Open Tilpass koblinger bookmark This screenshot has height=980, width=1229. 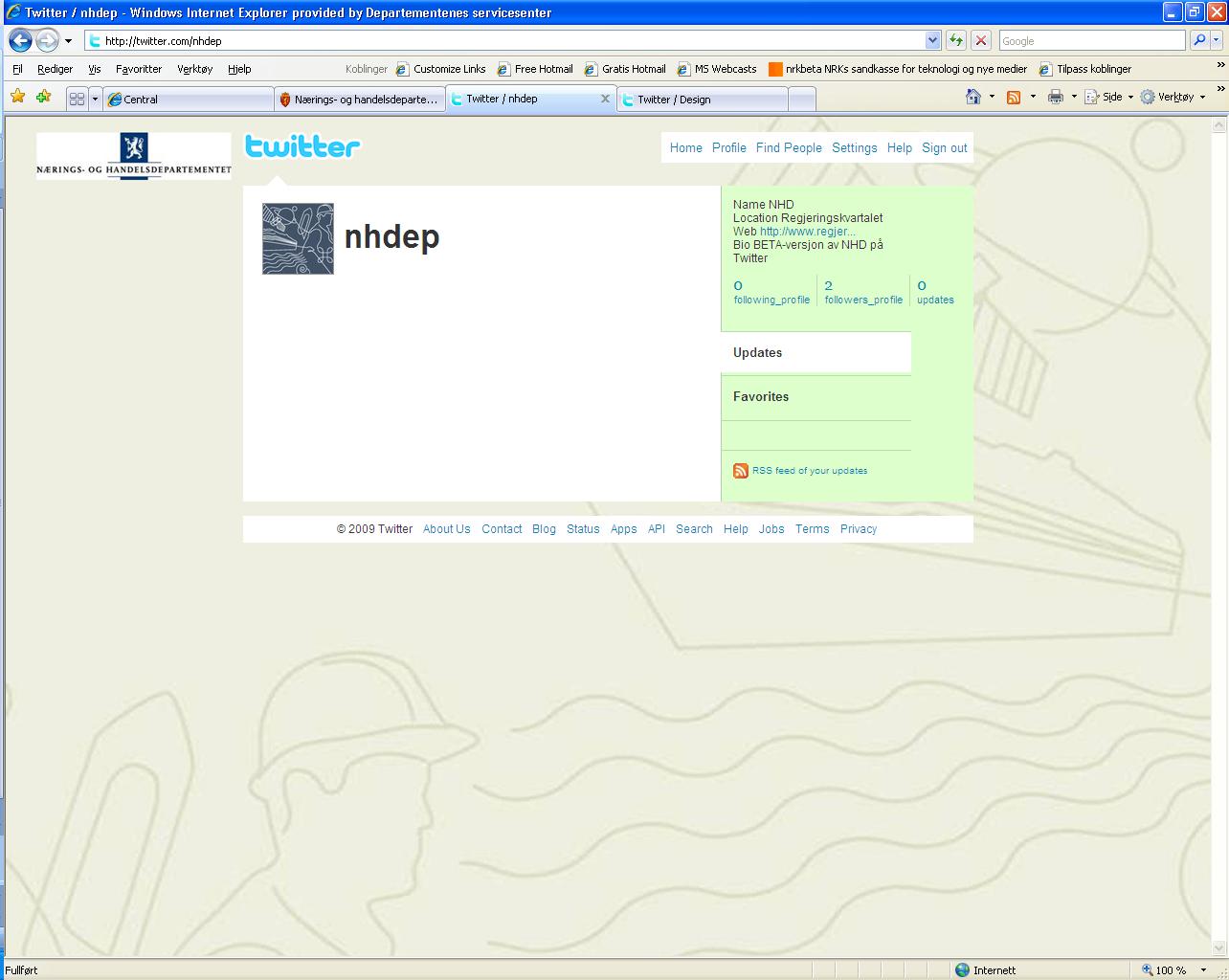pos(1085,69)
